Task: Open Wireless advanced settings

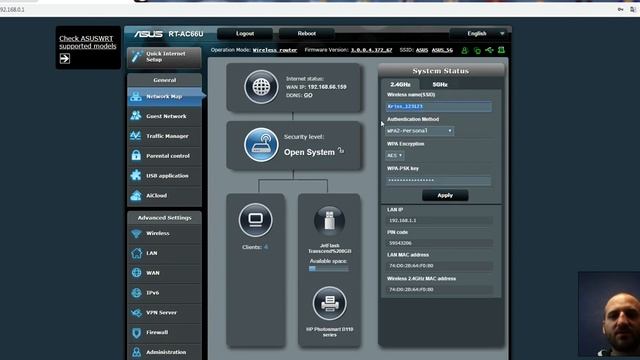Action: pyautogui.click(x=164, y=233)
